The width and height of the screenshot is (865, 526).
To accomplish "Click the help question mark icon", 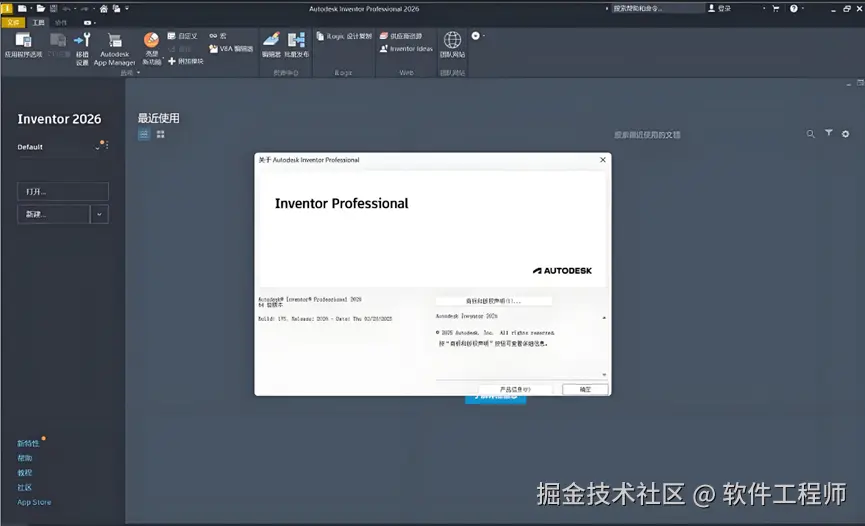I will pos(793,8).
